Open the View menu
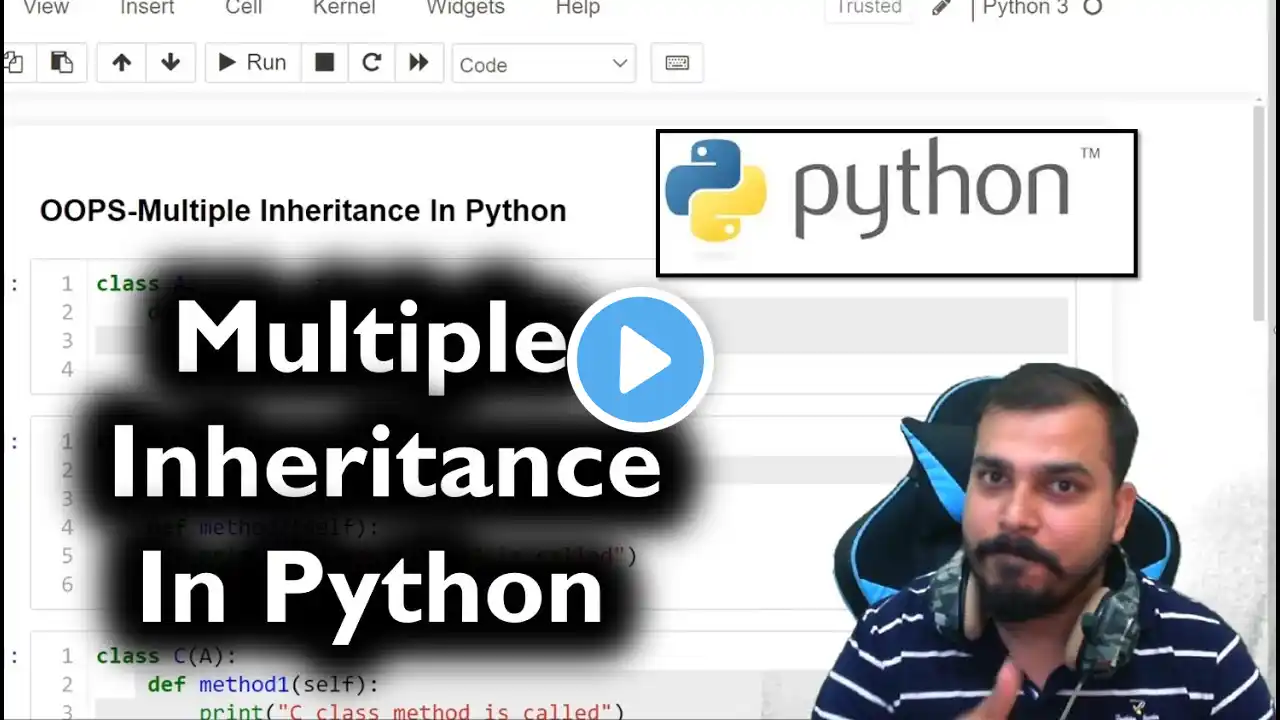 (46, 8)
